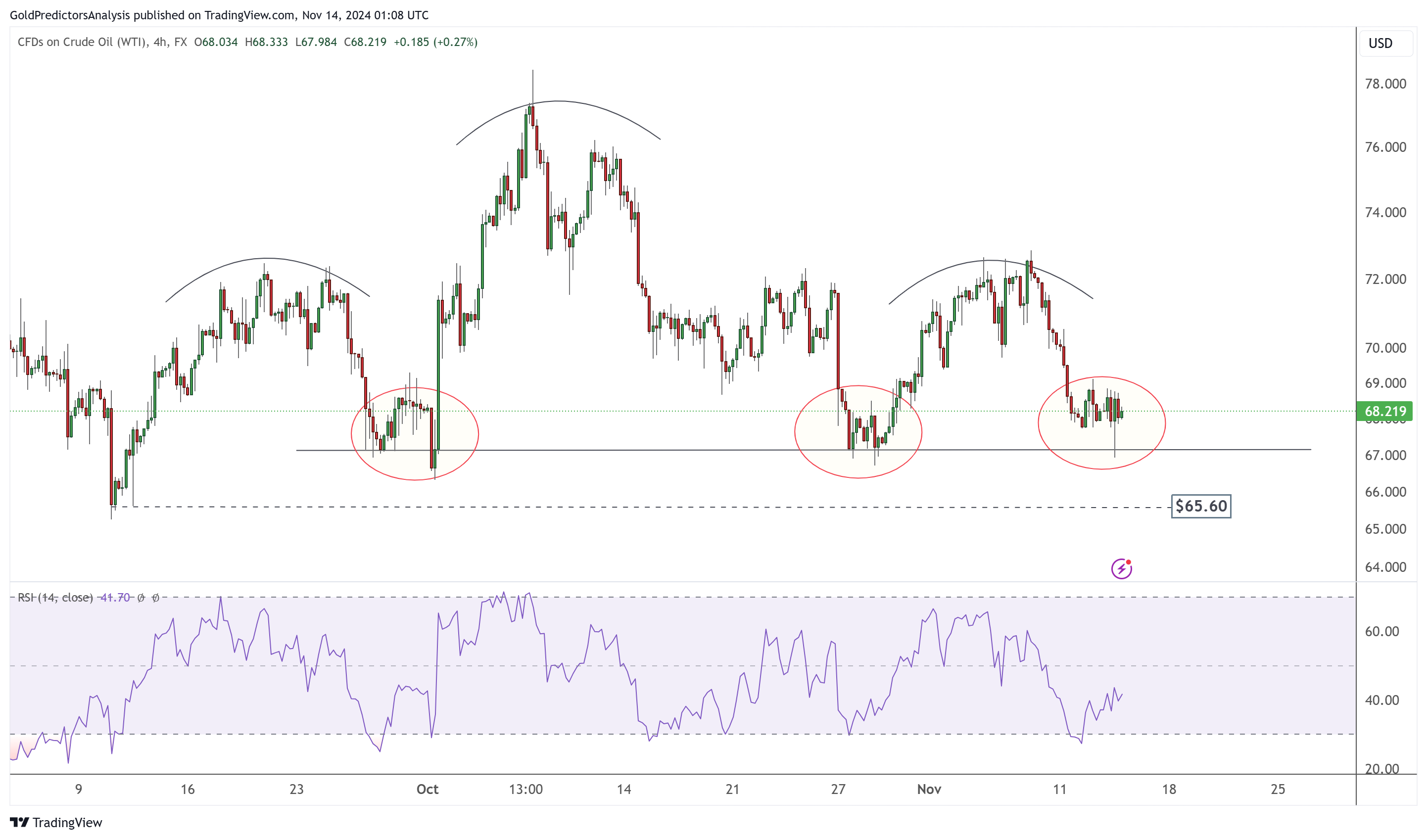Click the first empty-set symbol after RSI value
The image size is (1427, 840).
141,597
